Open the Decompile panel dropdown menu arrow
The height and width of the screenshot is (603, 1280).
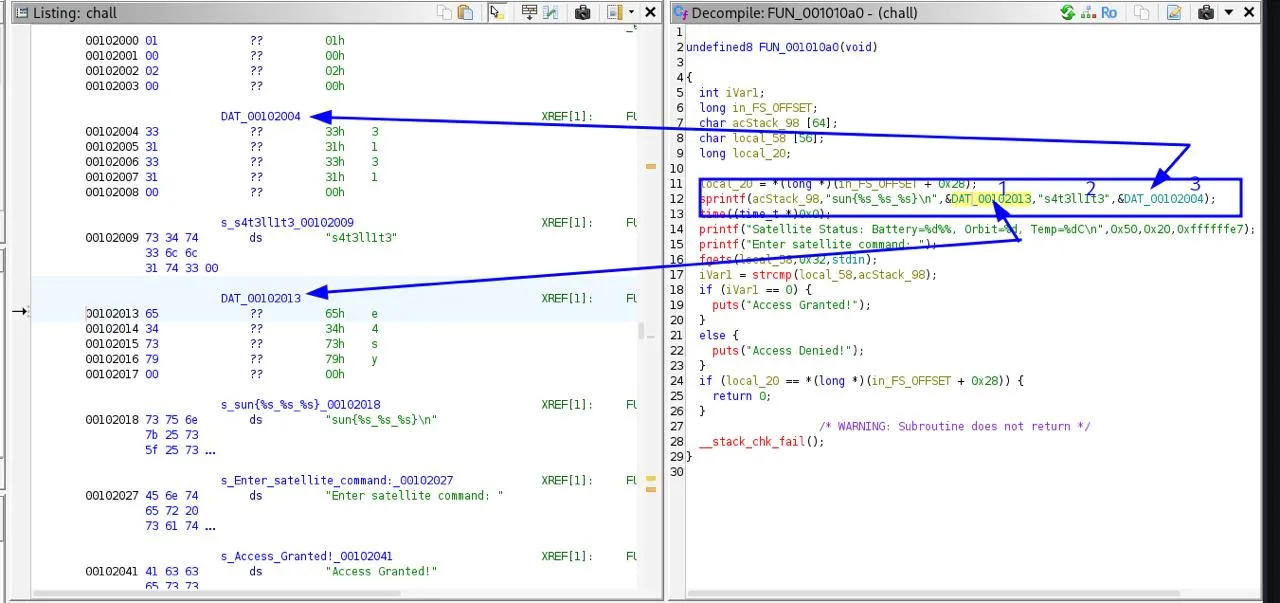(x=1229, y=13)
